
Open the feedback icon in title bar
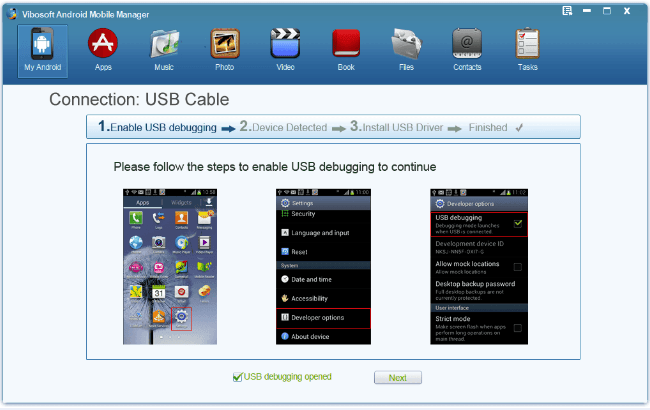click(x=567, y=11)
